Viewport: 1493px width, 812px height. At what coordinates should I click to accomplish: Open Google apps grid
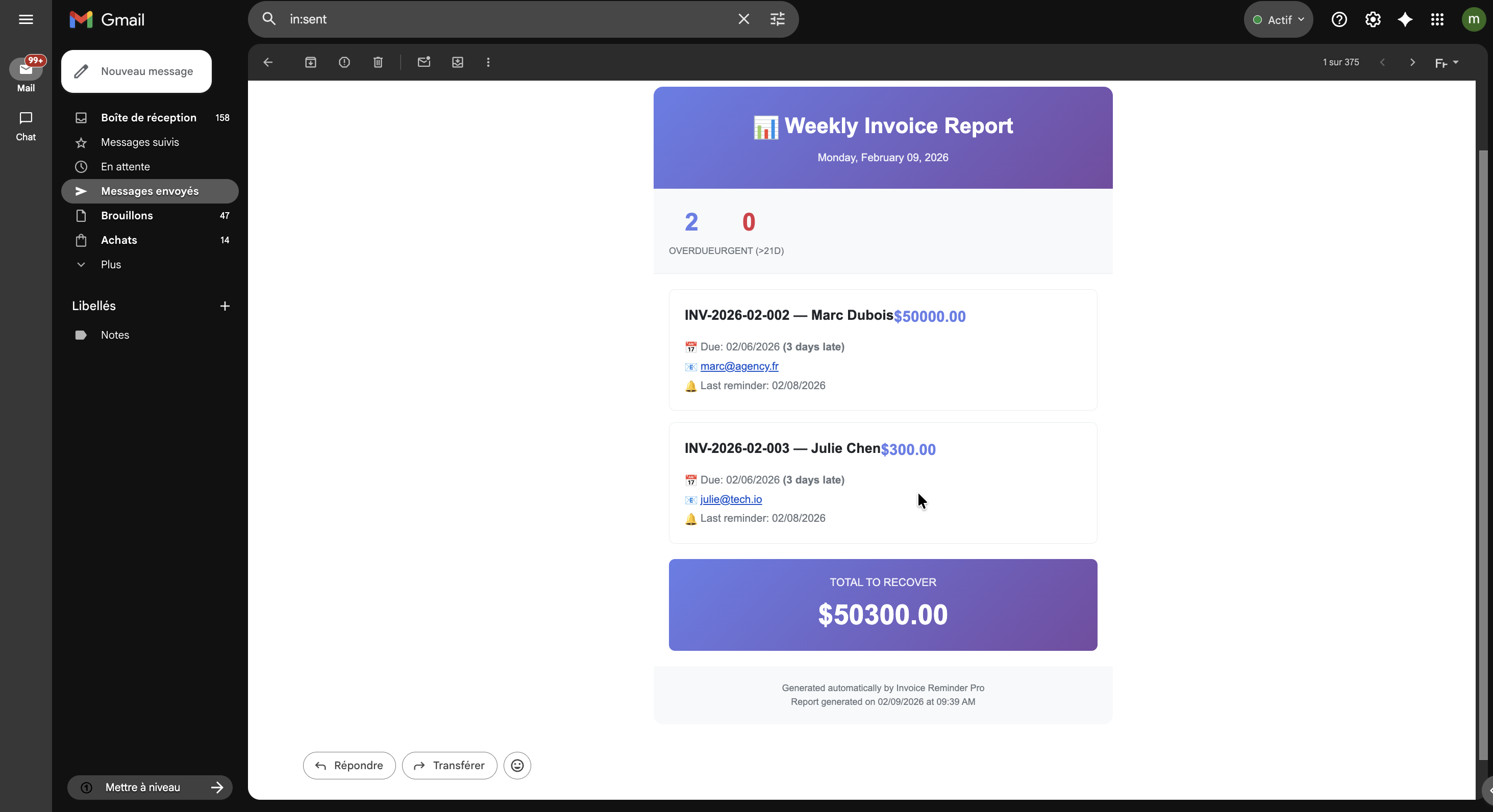(x=1437, y=20)
